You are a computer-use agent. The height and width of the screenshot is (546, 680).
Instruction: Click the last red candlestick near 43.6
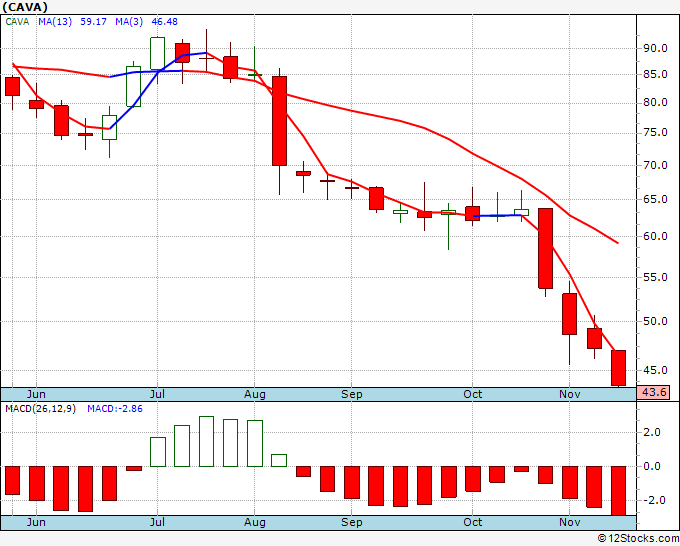click(618, 368)
